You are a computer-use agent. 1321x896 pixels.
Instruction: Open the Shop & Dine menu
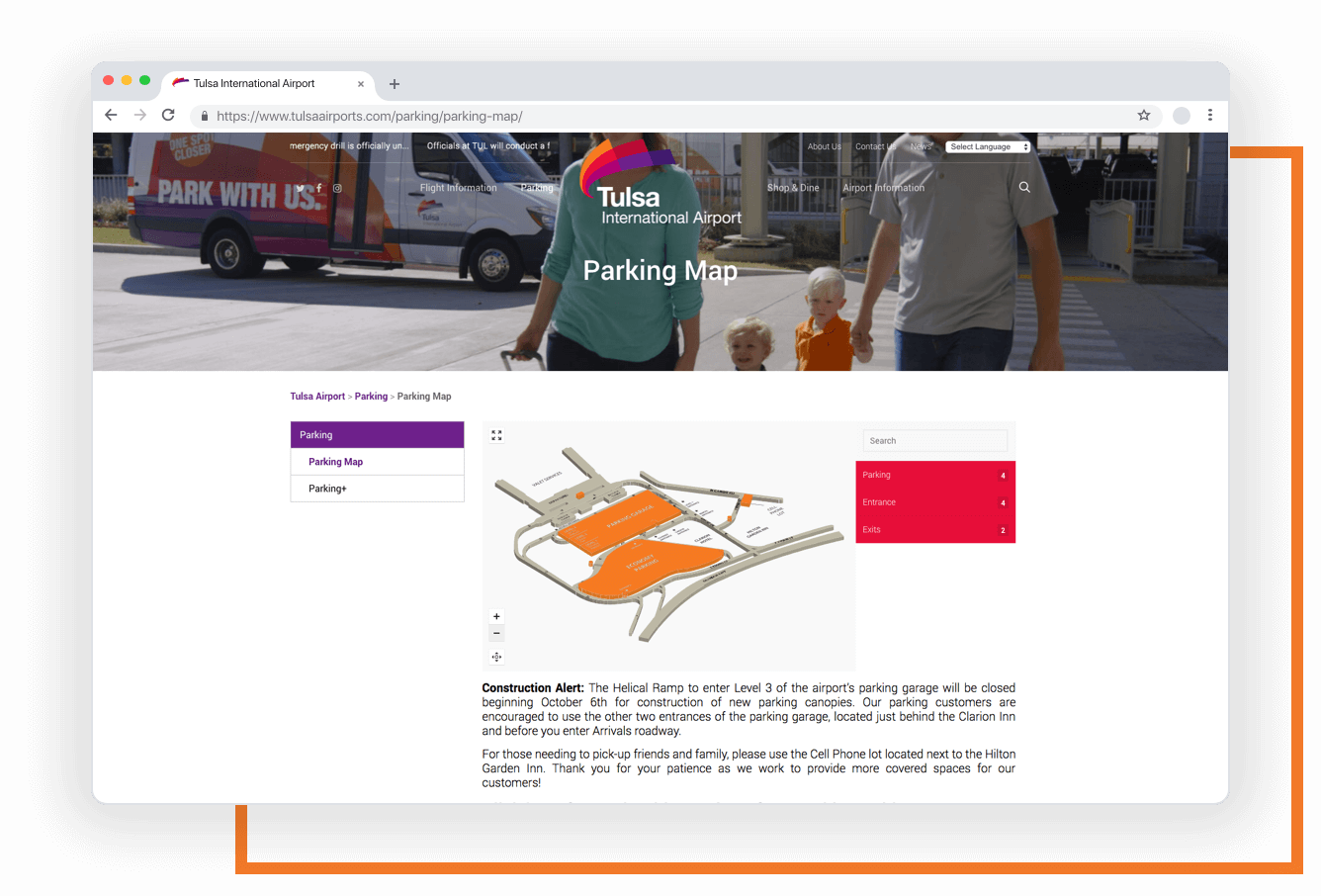[x=793, y=188]
